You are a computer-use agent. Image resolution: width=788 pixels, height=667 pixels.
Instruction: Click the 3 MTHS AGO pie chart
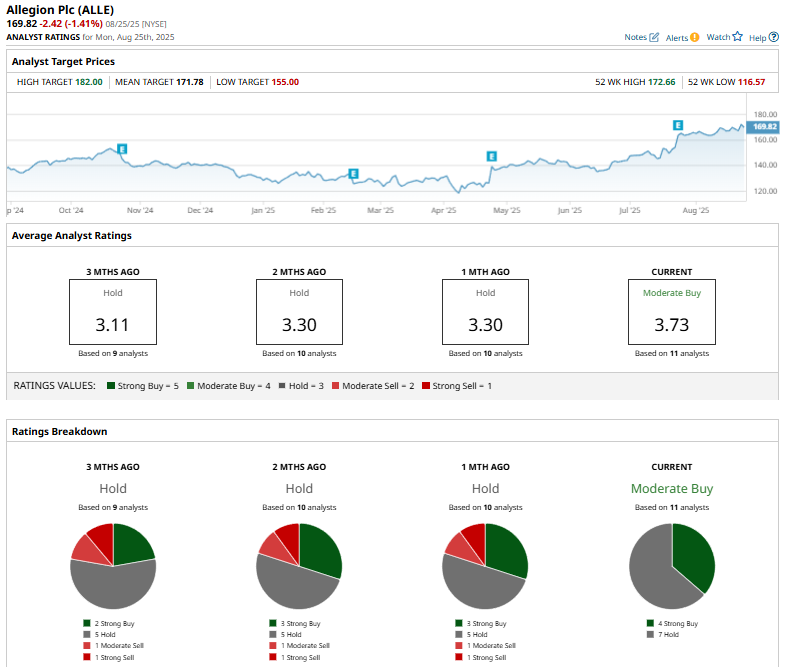tap(113, 566)
